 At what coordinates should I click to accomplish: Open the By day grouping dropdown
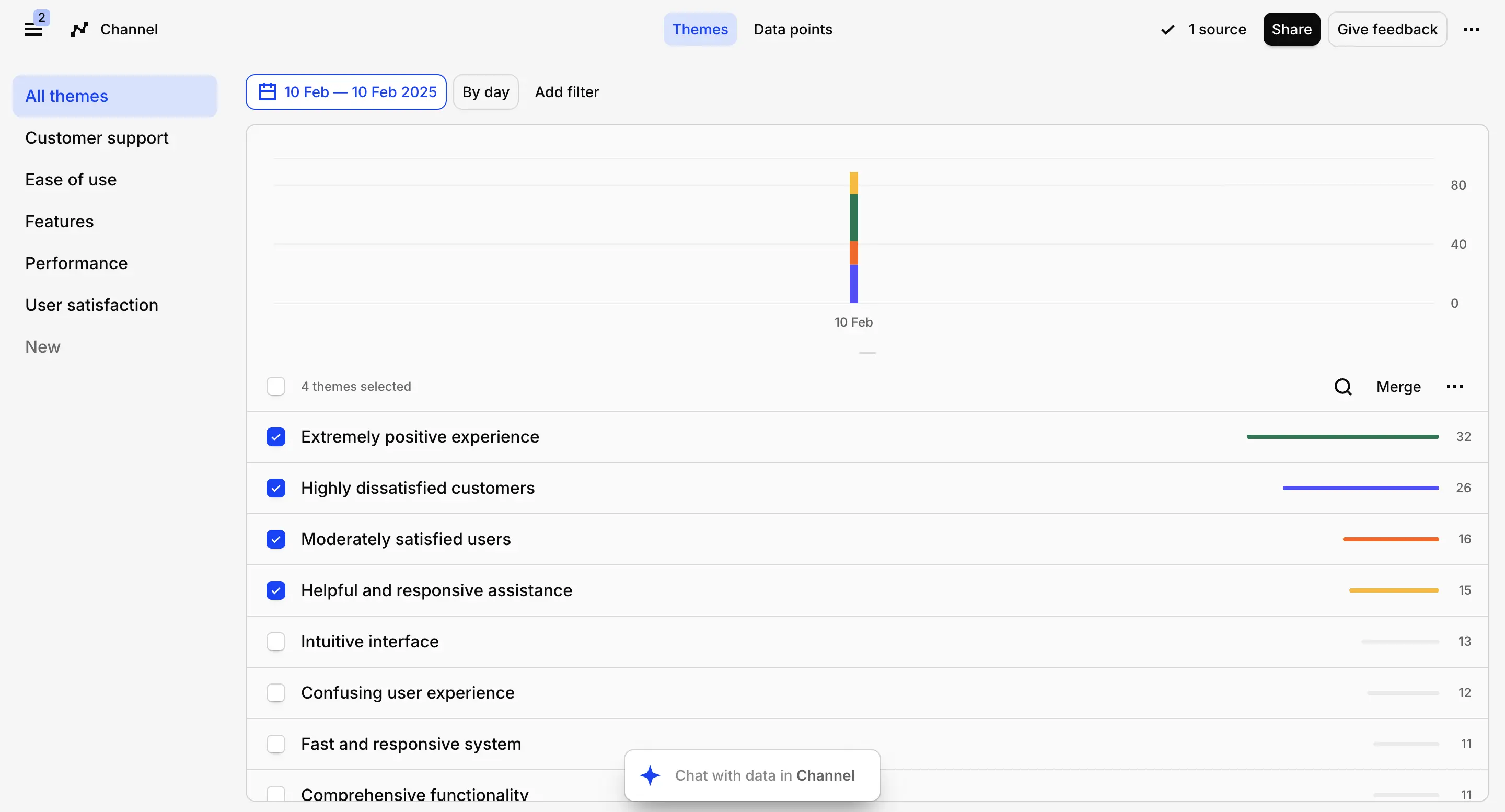pyautogui.click(x=485, y=92)
